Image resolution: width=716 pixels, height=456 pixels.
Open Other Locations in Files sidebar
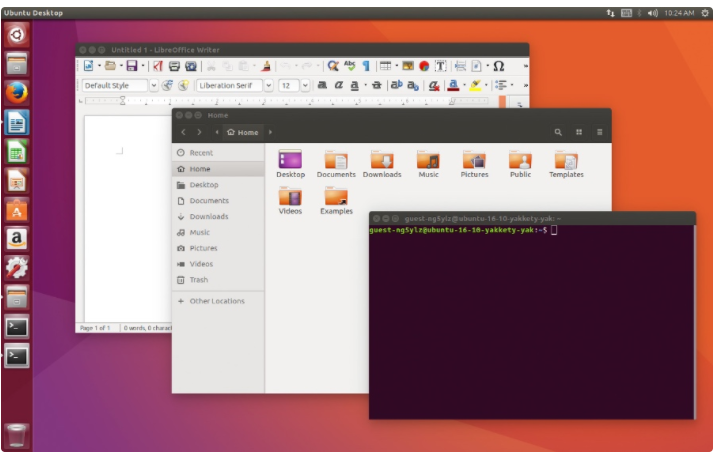pyautogui.click(x=218, y=301)
